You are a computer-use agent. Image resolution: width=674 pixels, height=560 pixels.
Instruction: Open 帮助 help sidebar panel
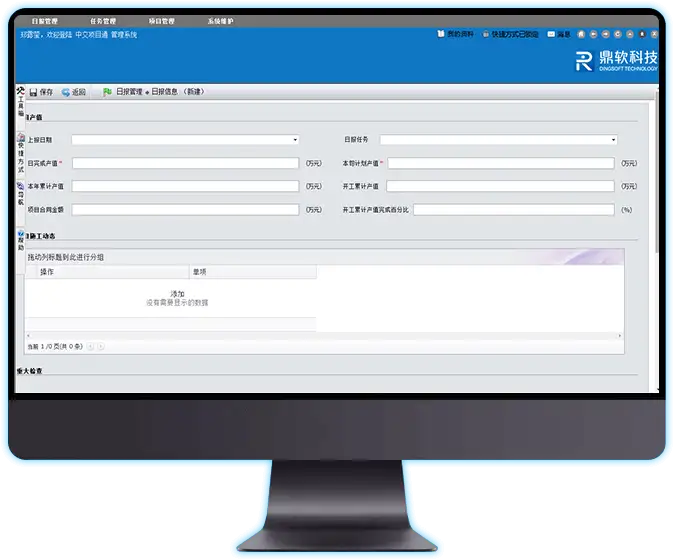click(20, 241)
